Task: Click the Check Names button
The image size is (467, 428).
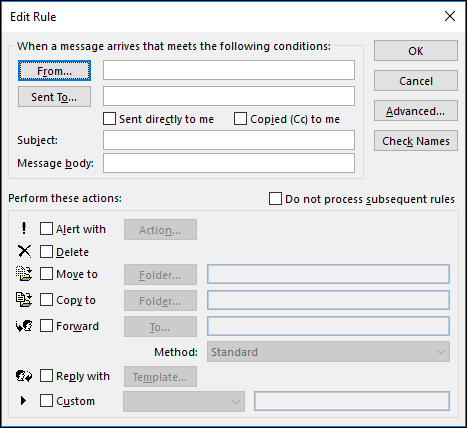Action: pyautogui.click(x=416, y=141)
